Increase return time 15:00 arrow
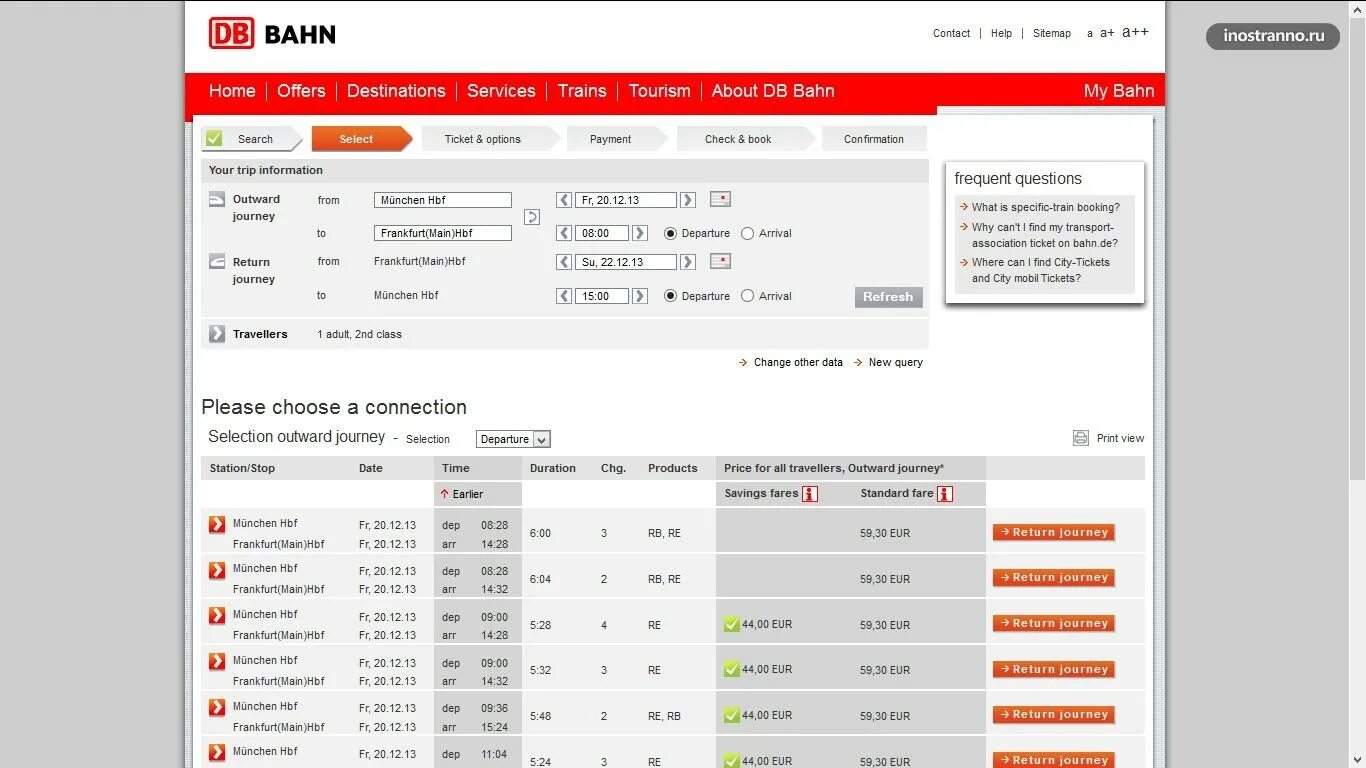The image size is (1366, 768). [640, 296]
